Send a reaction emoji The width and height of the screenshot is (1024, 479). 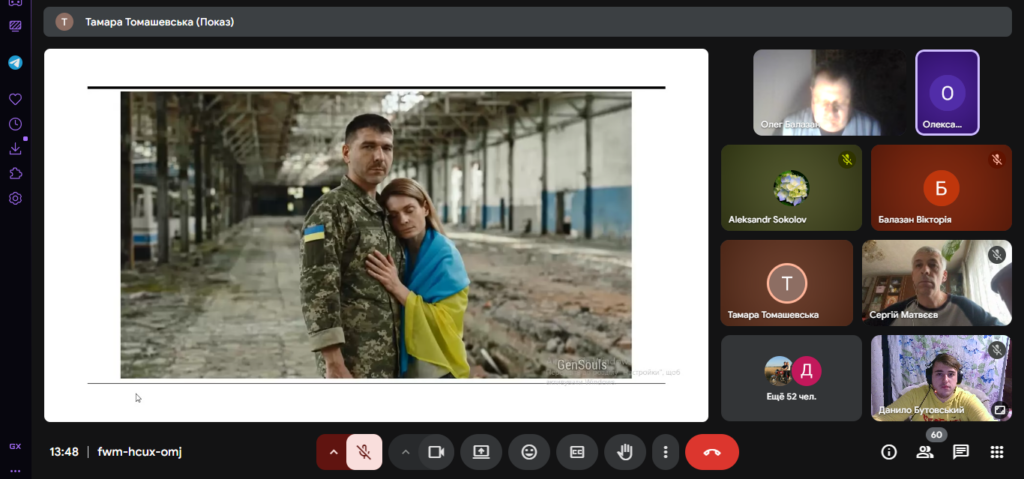(529, 452)
